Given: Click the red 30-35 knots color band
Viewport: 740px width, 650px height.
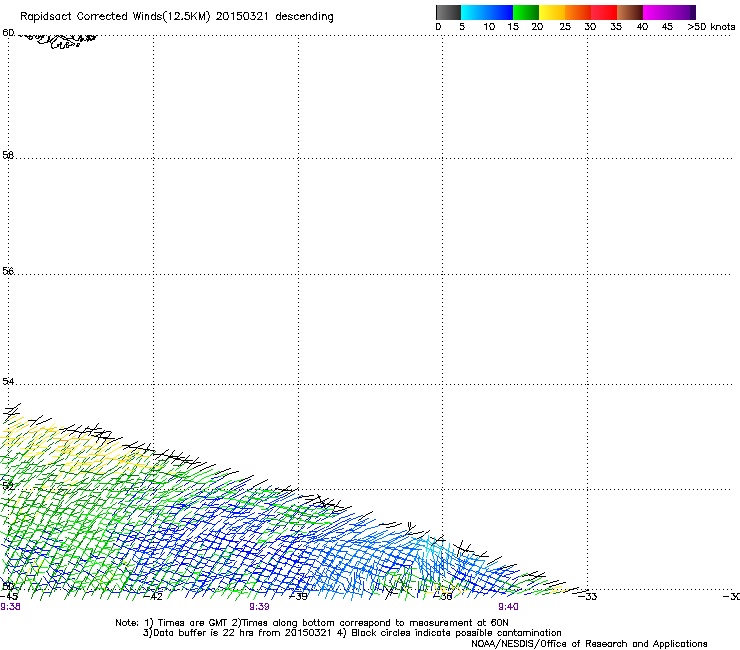Looking at the screenshot, I should click(x=604, y=12).
